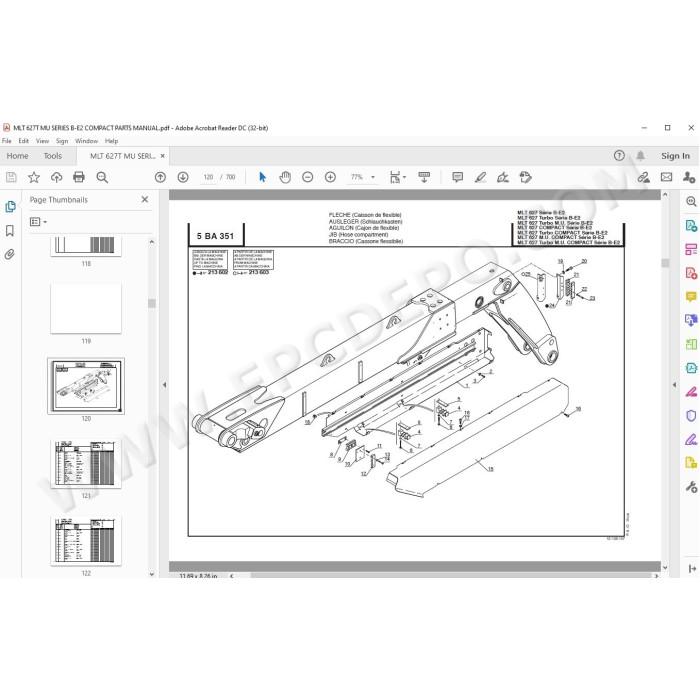The height and width of the screenshot is (700, 700).
Task: Open the search tool in the right rail
Action: tap(691, 201)
